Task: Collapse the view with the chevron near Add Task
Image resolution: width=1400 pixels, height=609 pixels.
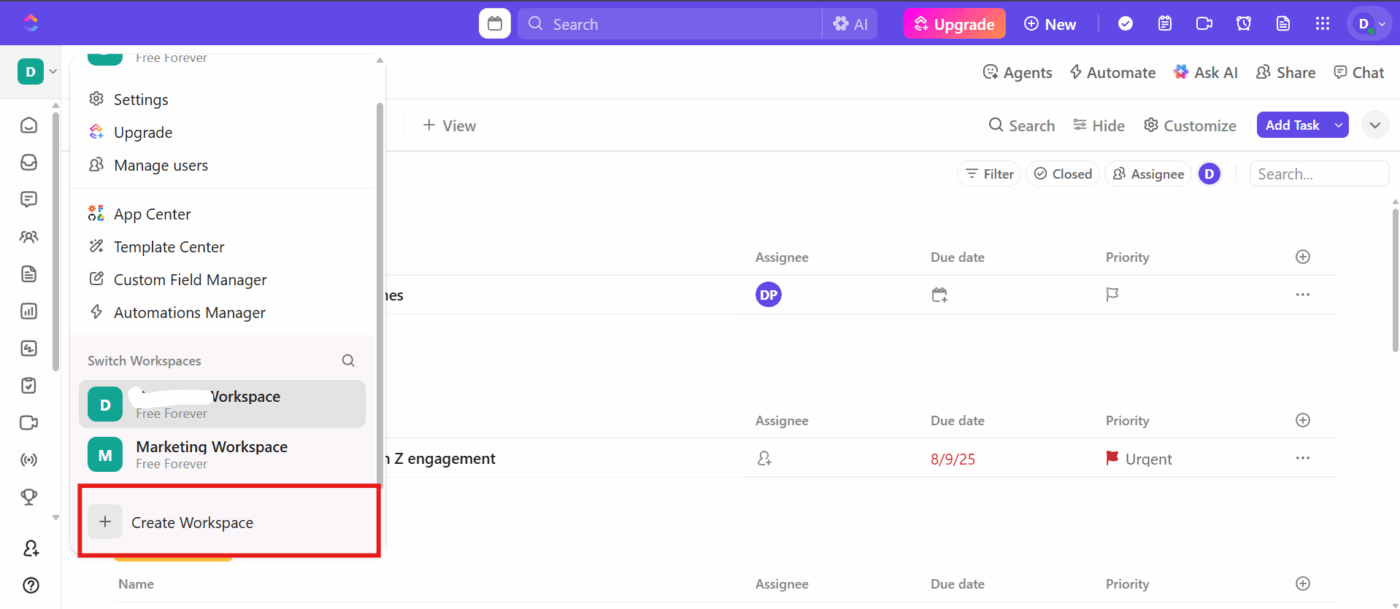Action: point(1375,124)
